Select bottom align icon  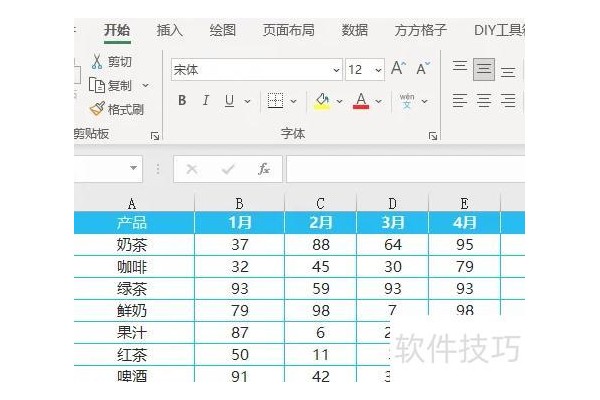[508, 72]
